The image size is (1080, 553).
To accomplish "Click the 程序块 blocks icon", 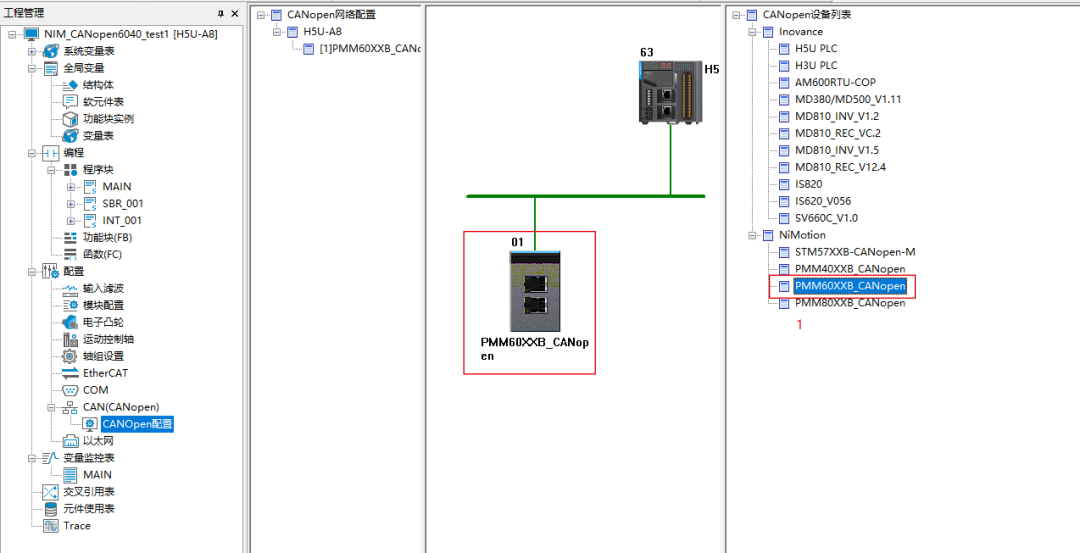I will (x=71, y=169).
